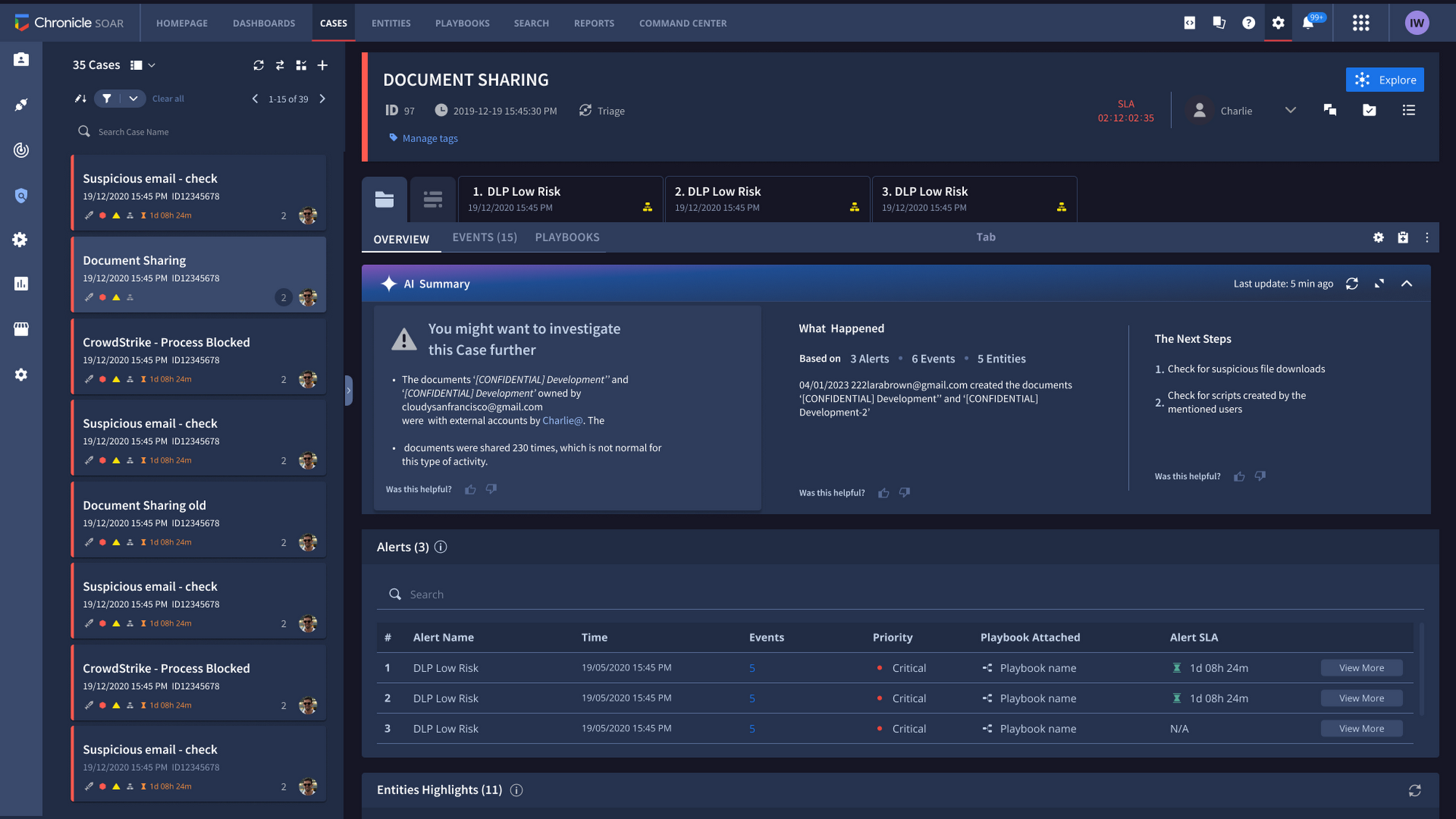Switch to the PLAYBOOKS tab
Viewport: 1456px width, 819px height.
click(567, 237)
